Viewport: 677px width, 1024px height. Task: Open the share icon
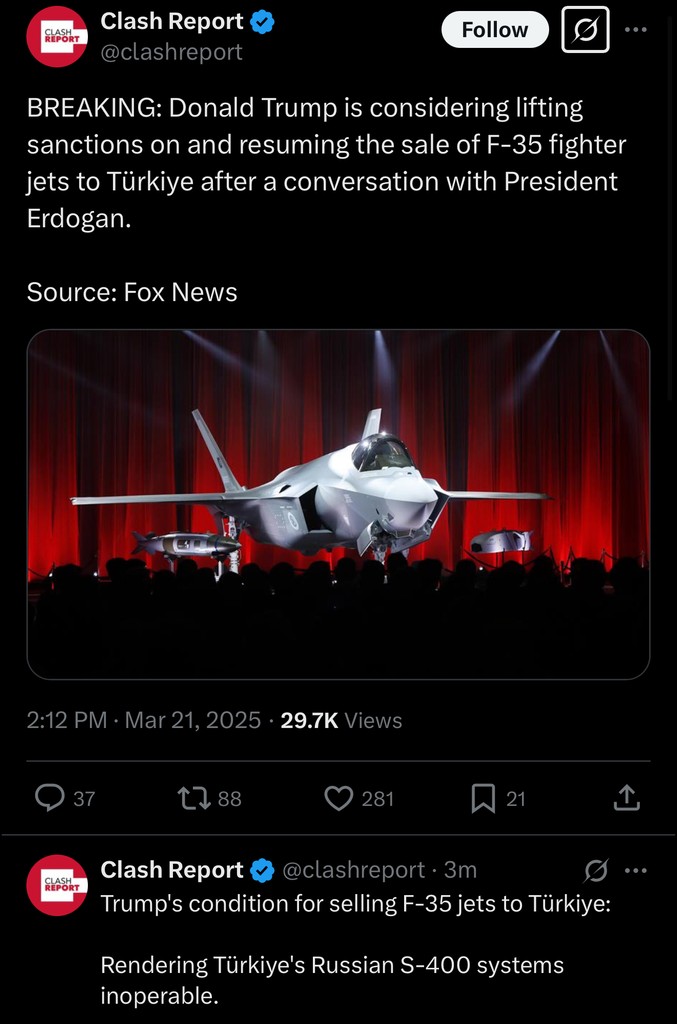tap(625, 798)
